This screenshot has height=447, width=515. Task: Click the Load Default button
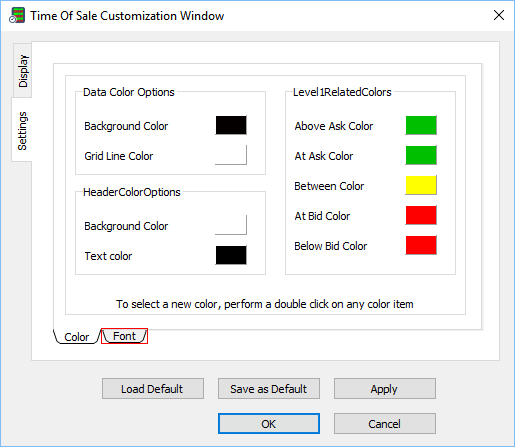point(153,389)
